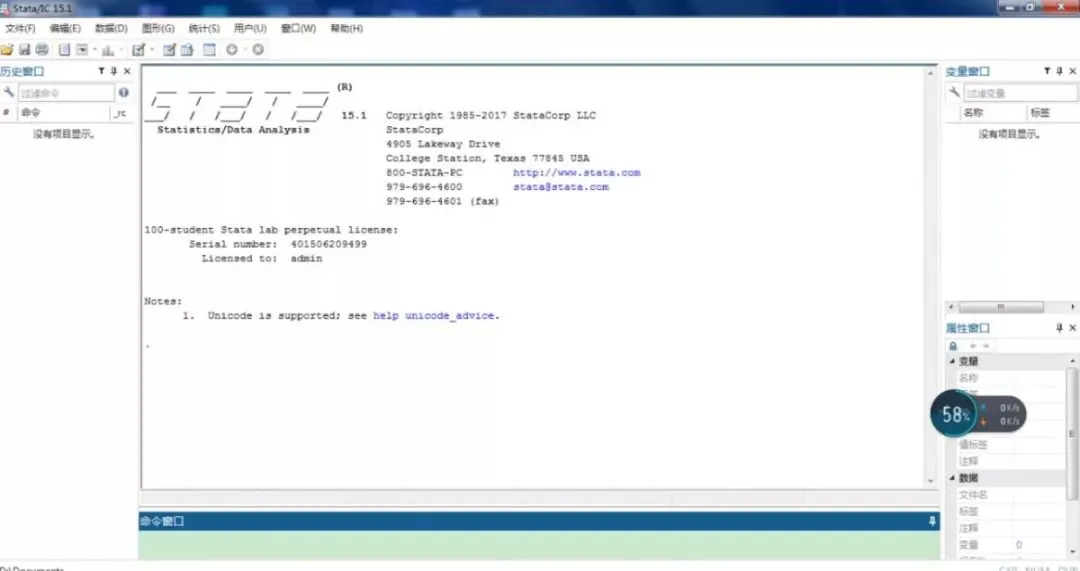Open the 帮助(H) menu

(x=346, y=28)
